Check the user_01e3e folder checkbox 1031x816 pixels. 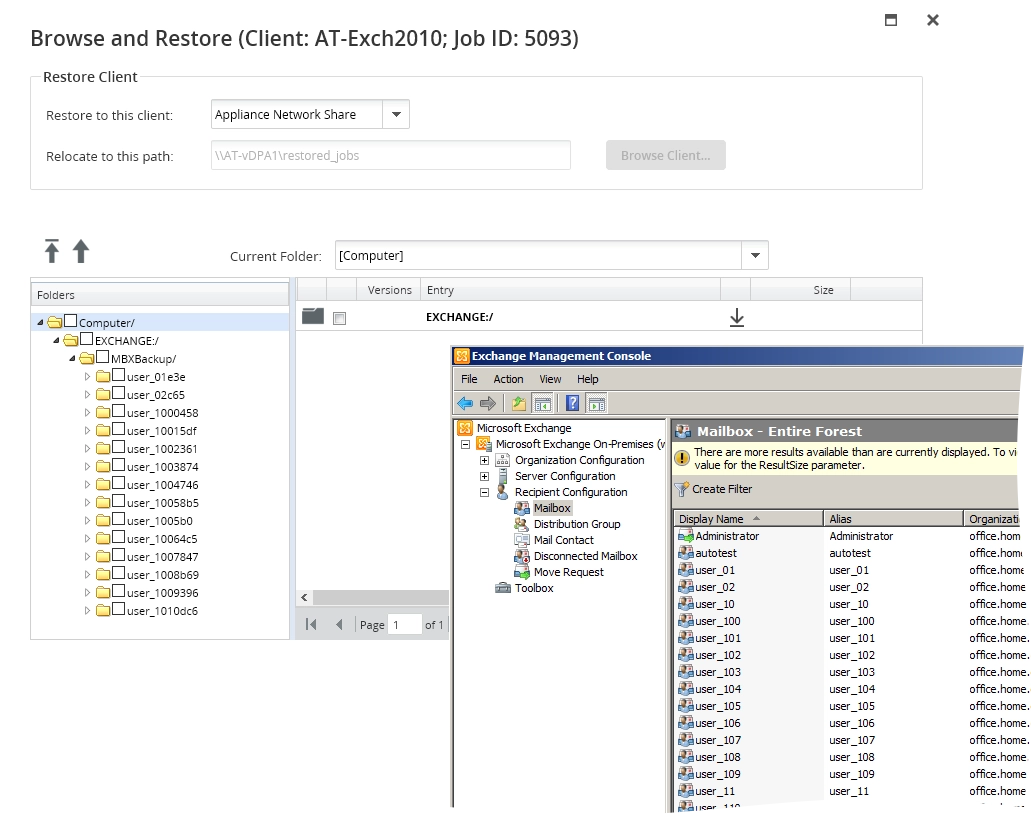118,375
